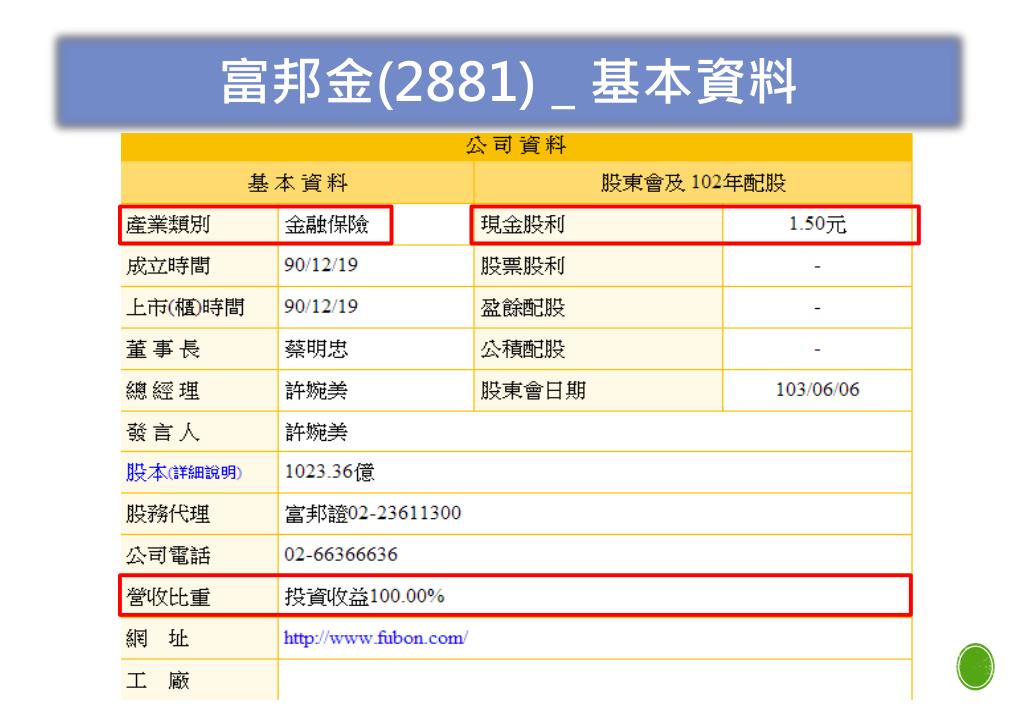This screenshot has height=708, width=1023.
Task: Click the 公司資料 table header
Action: point(516,146)
